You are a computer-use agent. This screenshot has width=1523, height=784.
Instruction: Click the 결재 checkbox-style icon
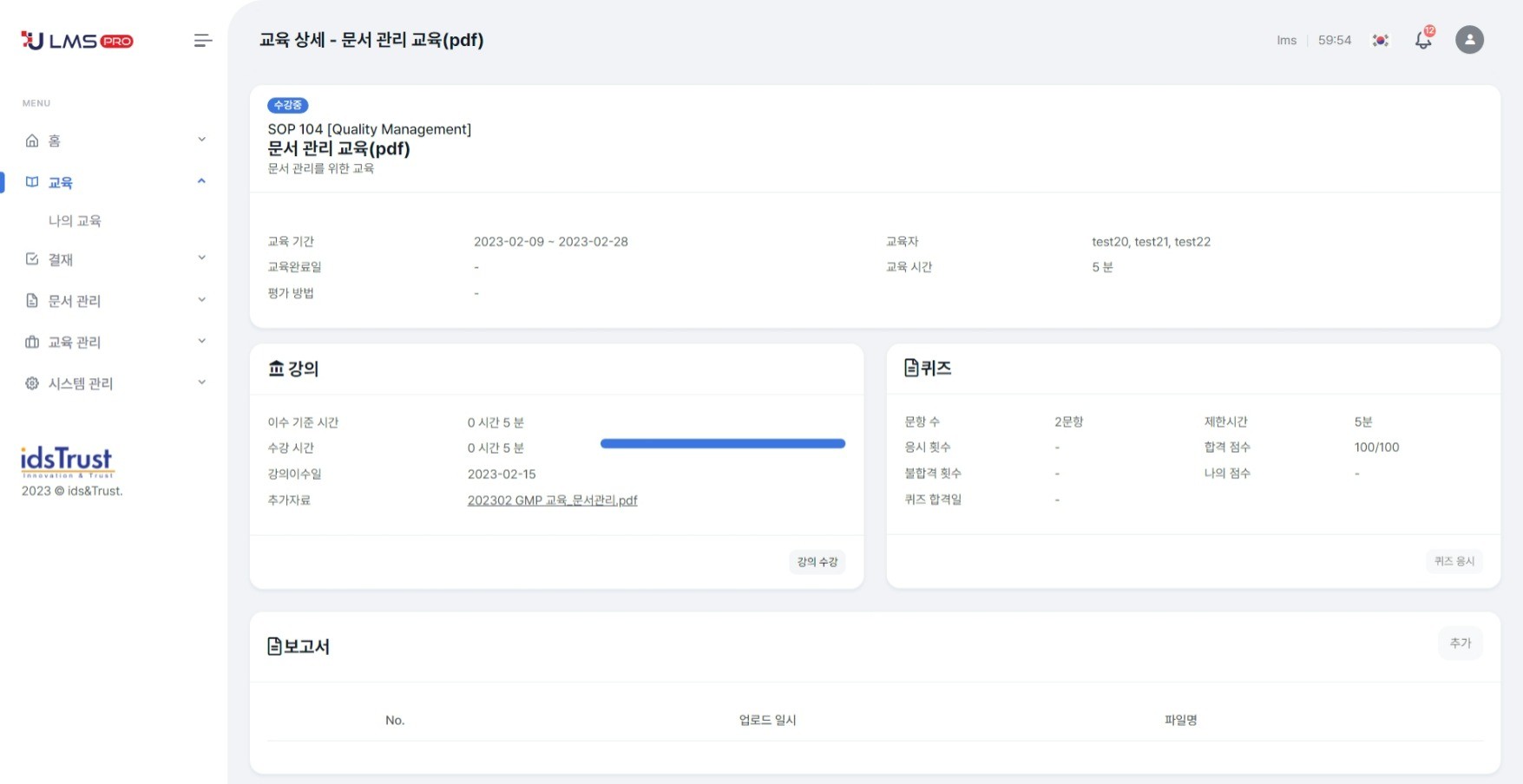(x=32, y=259)
